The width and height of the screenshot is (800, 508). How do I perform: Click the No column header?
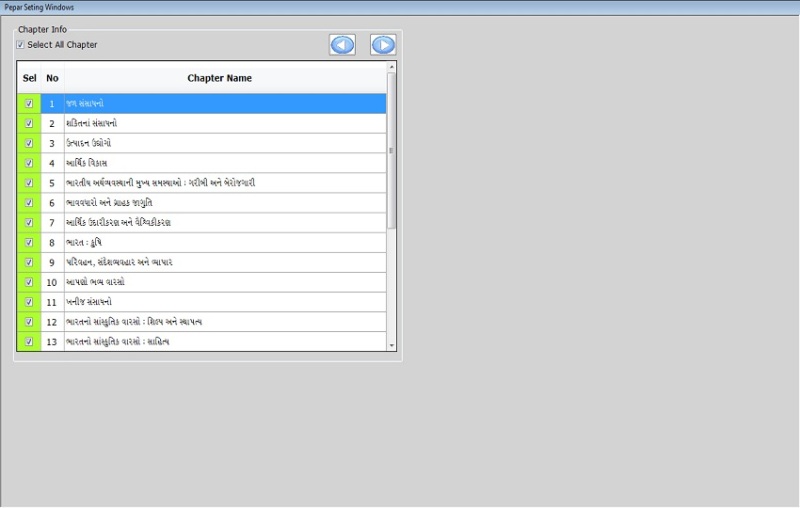52,78
